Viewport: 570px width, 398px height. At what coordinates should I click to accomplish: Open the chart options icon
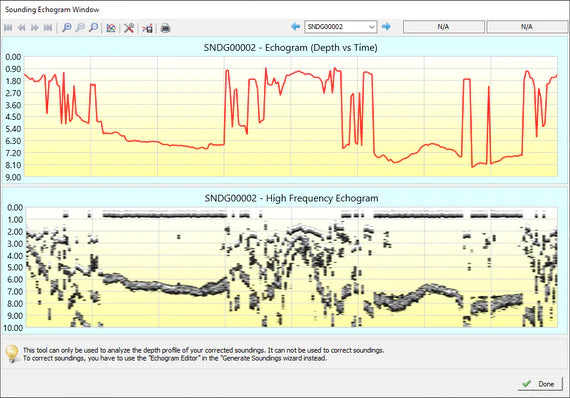click(x=111, y=28)
